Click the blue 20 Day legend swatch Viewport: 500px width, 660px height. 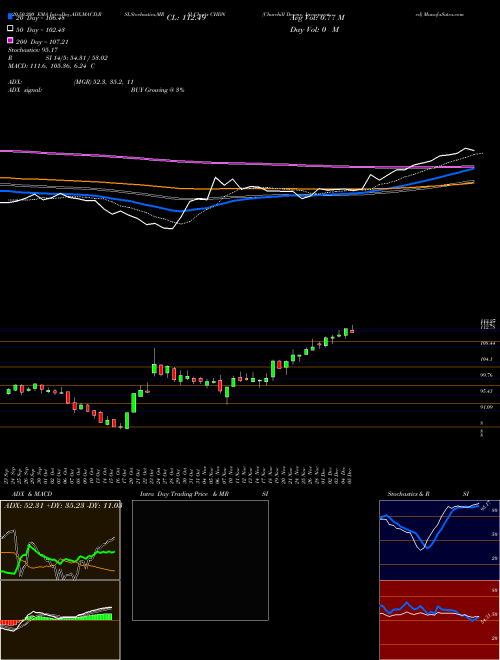tap(10, 17)
